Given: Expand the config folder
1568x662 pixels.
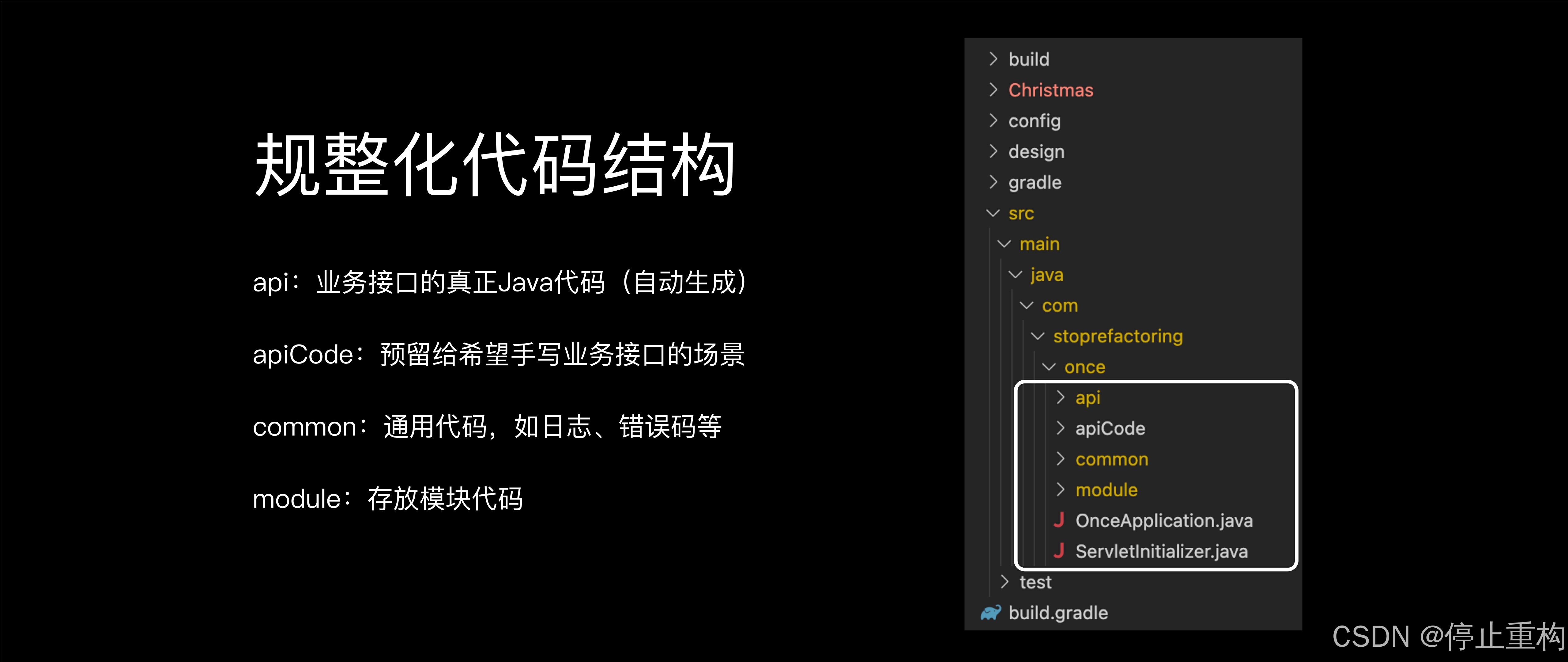Looking at the screenshot, I should (994, 120).
